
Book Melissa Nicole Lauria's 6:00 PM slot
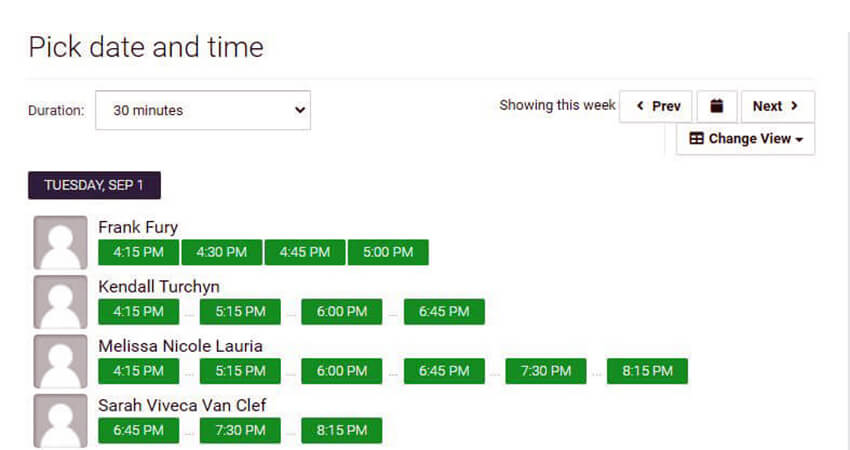(x=342, y=371)
